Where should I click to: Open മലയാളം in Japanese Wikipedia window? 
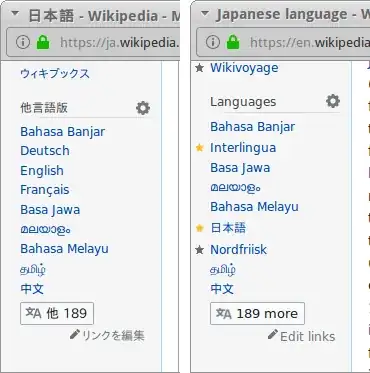click(x=45, y=229)
